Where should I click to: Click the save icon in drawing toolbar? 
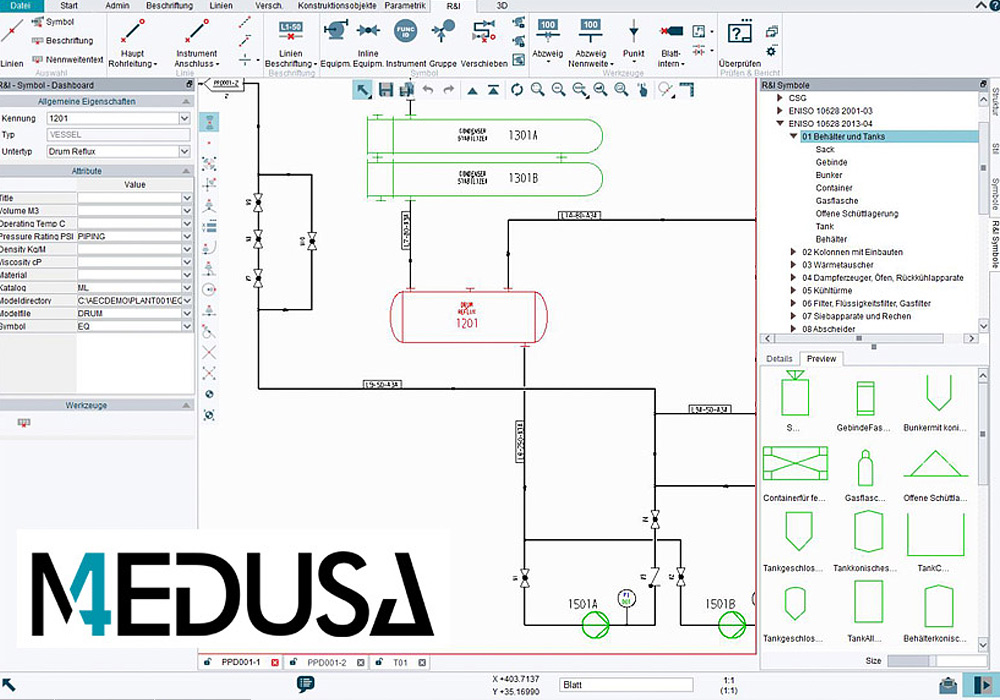(386, 90)
